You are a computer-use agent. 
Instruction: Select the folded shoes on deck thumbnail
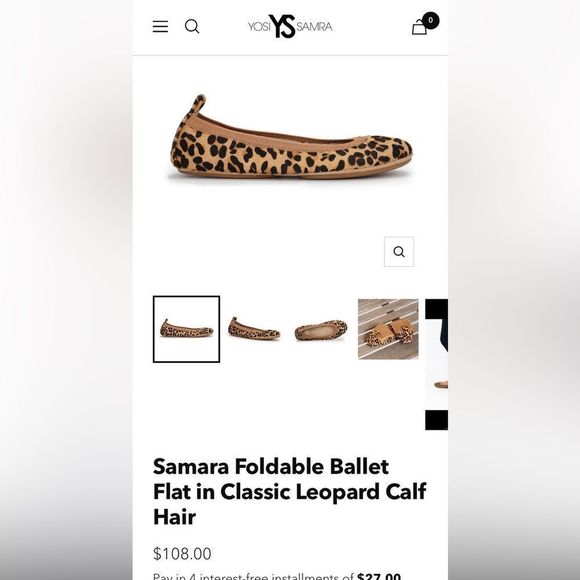(388, 329)
